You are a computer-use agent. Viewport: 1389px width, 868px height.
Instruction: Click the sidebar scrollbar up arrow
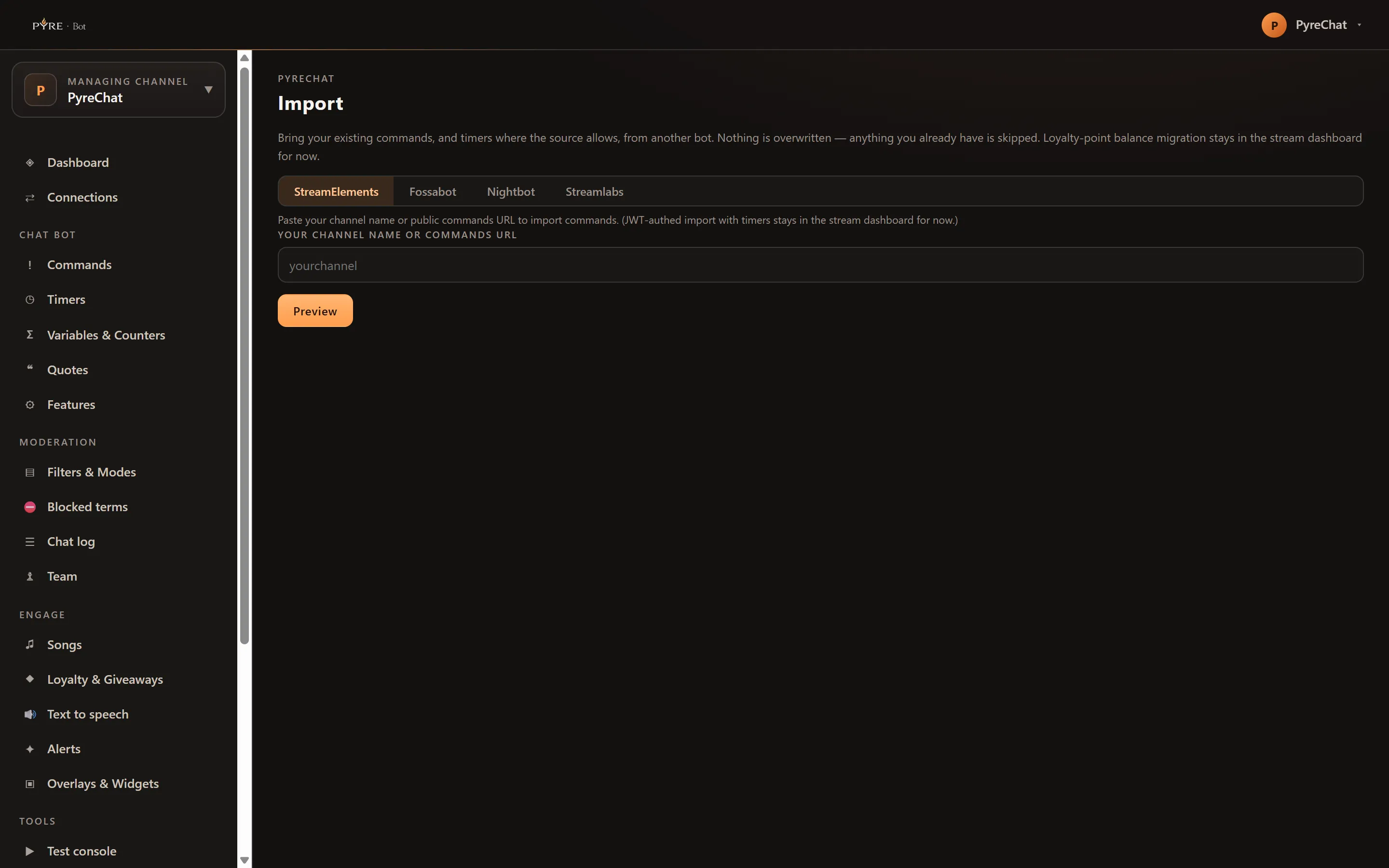click(x=245, y=57)
